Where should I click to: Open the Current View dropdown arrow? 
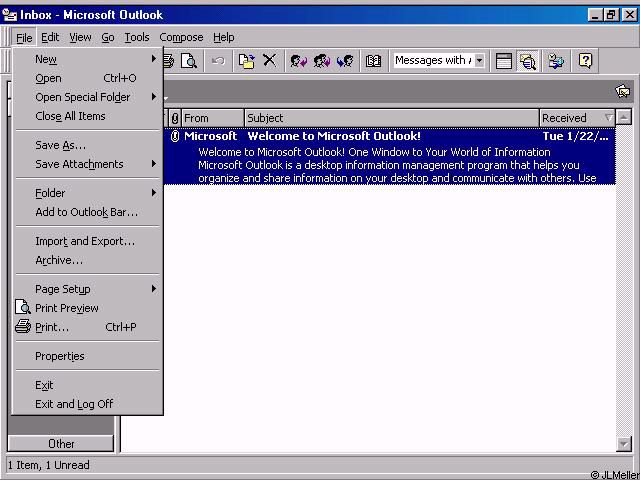pyautogui.click(x=480, y=61)
